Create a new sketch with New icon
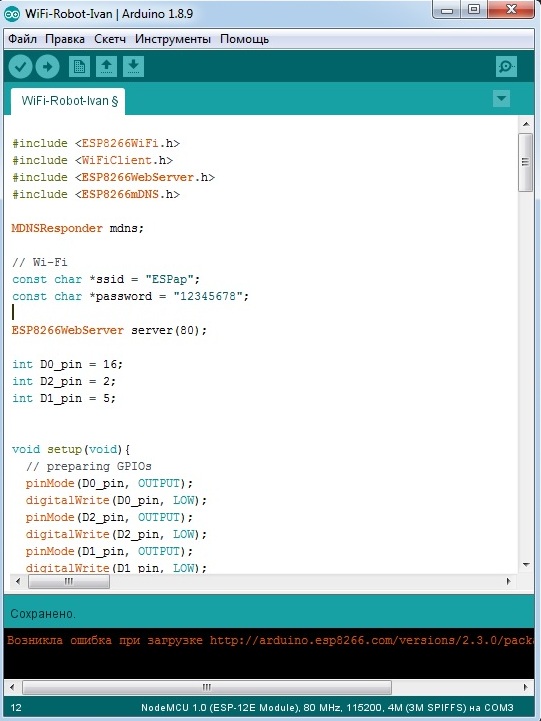Viewport: 541px width, 721px height. 79,67
